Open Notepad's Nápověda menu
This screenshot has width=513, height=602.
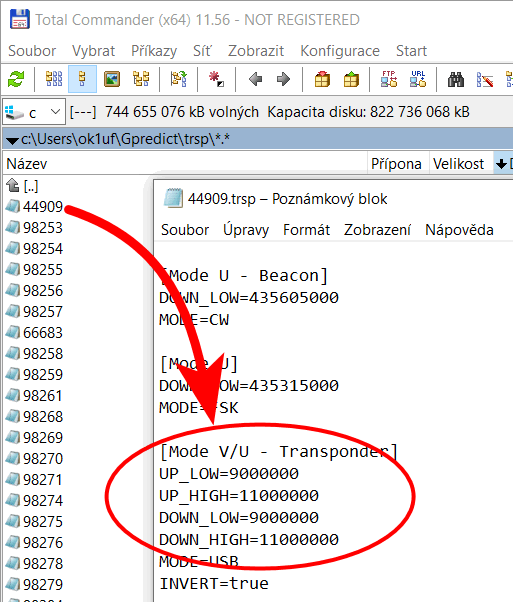459,230
